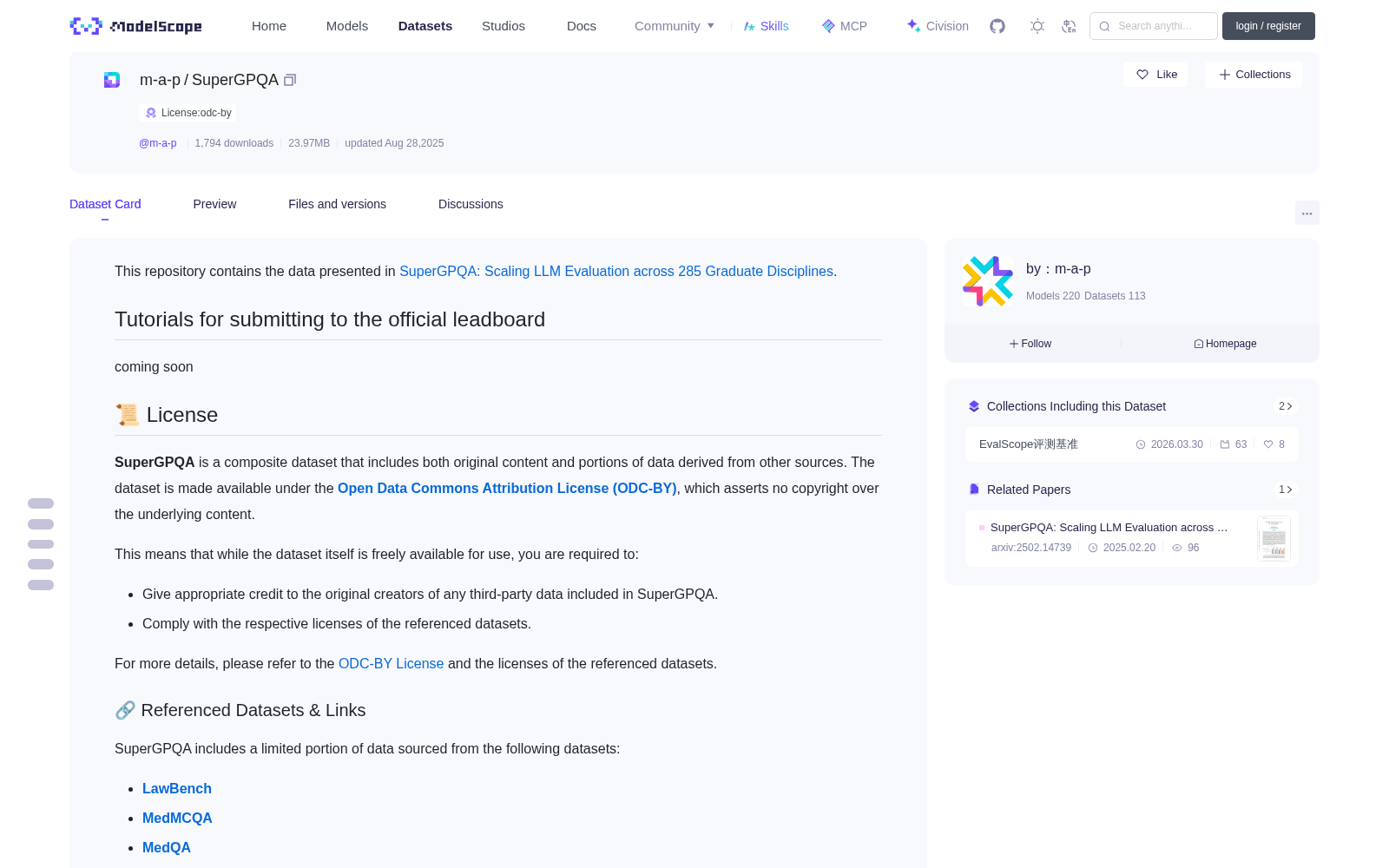The image size is (1389, 868).
Task: Open the Studios navigation item
Action: point(504,26)
